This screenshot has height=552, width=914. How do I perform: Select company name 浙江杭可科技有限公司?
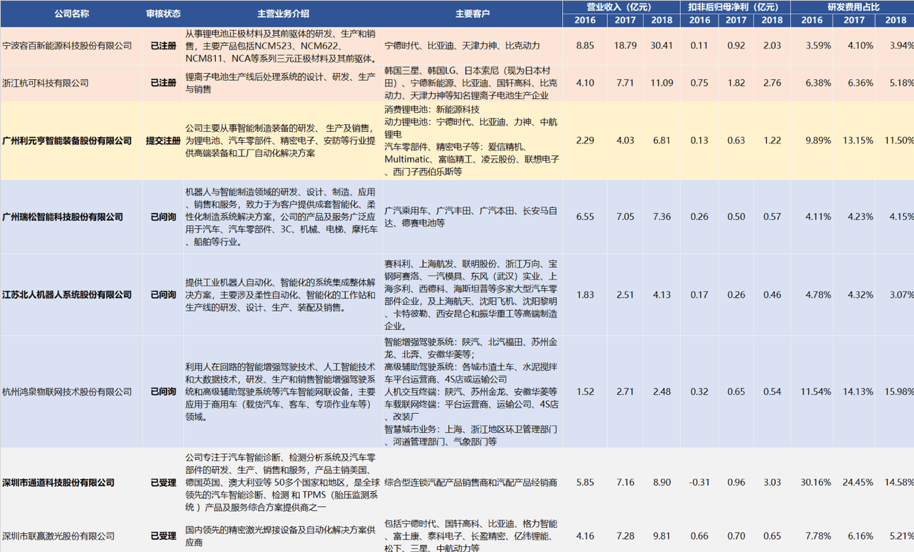point(45,83)
